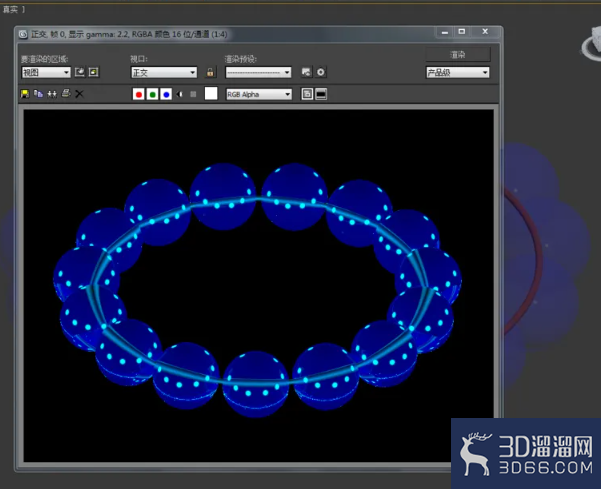Toggle the green channel button
601x489 pixels.
[x=153, y=94]
